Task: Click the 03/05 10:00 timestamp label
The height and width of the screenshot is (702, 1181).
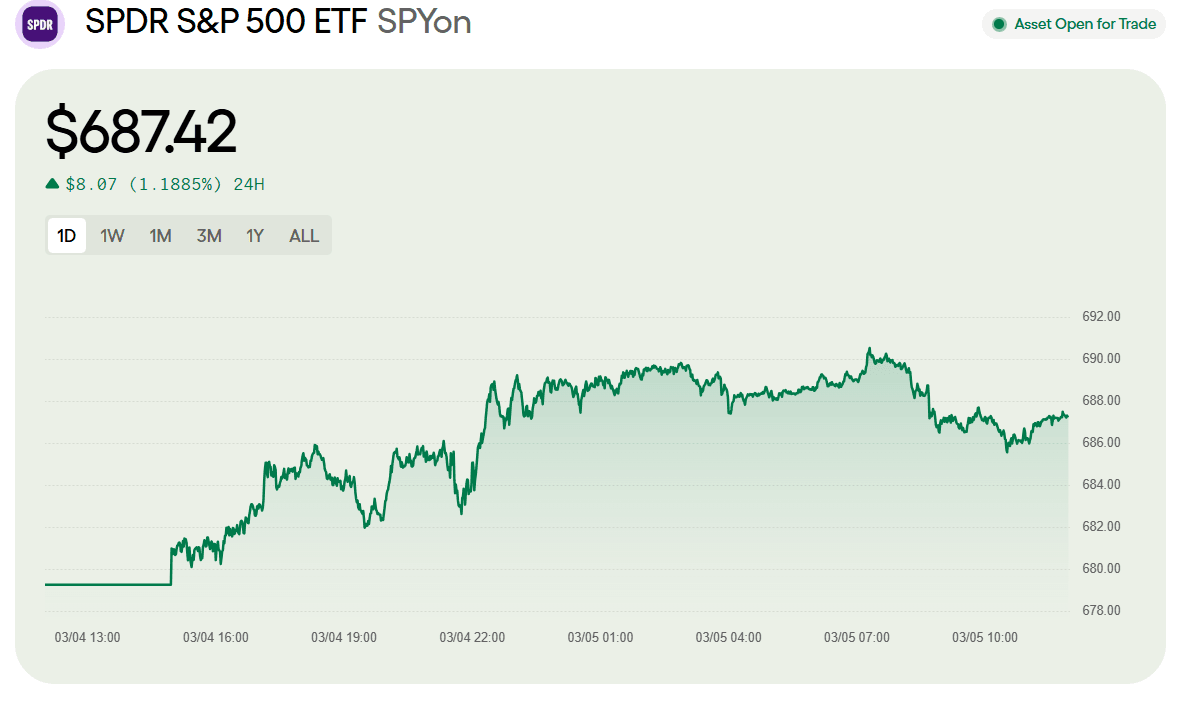Action: [x=984, y=636]
